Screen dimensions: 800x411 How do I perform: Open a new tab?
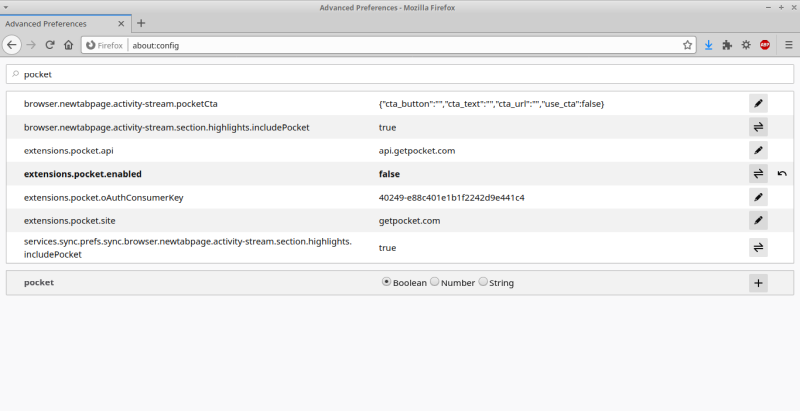(x=141, y=23)
